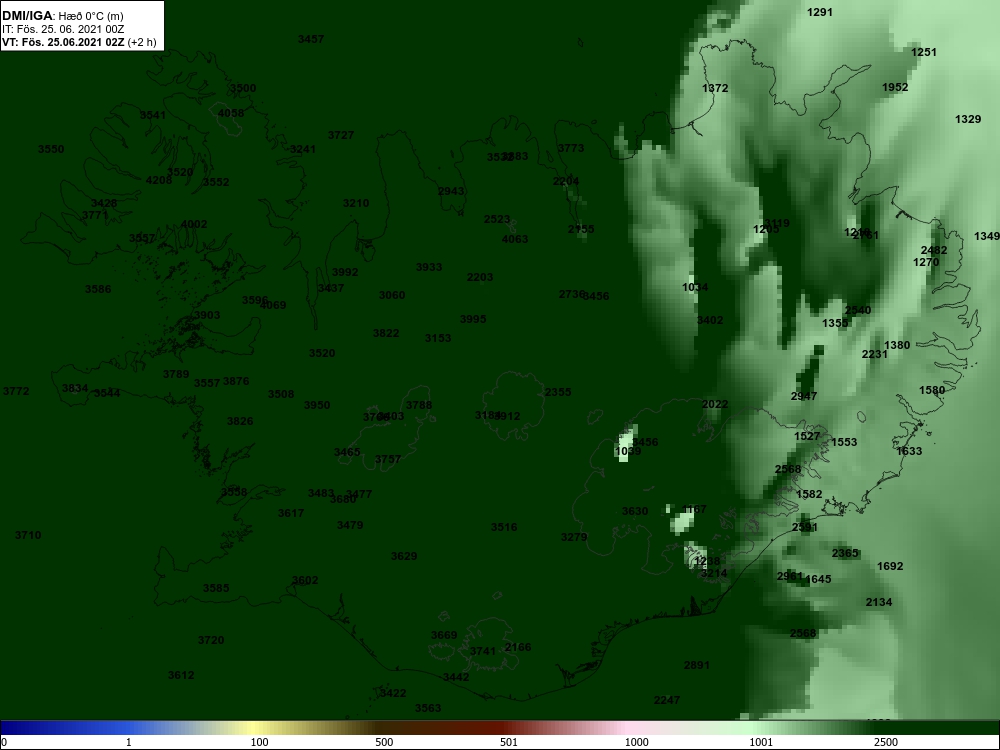Click the 3710 label over the ocean

[x=28, y=536]
